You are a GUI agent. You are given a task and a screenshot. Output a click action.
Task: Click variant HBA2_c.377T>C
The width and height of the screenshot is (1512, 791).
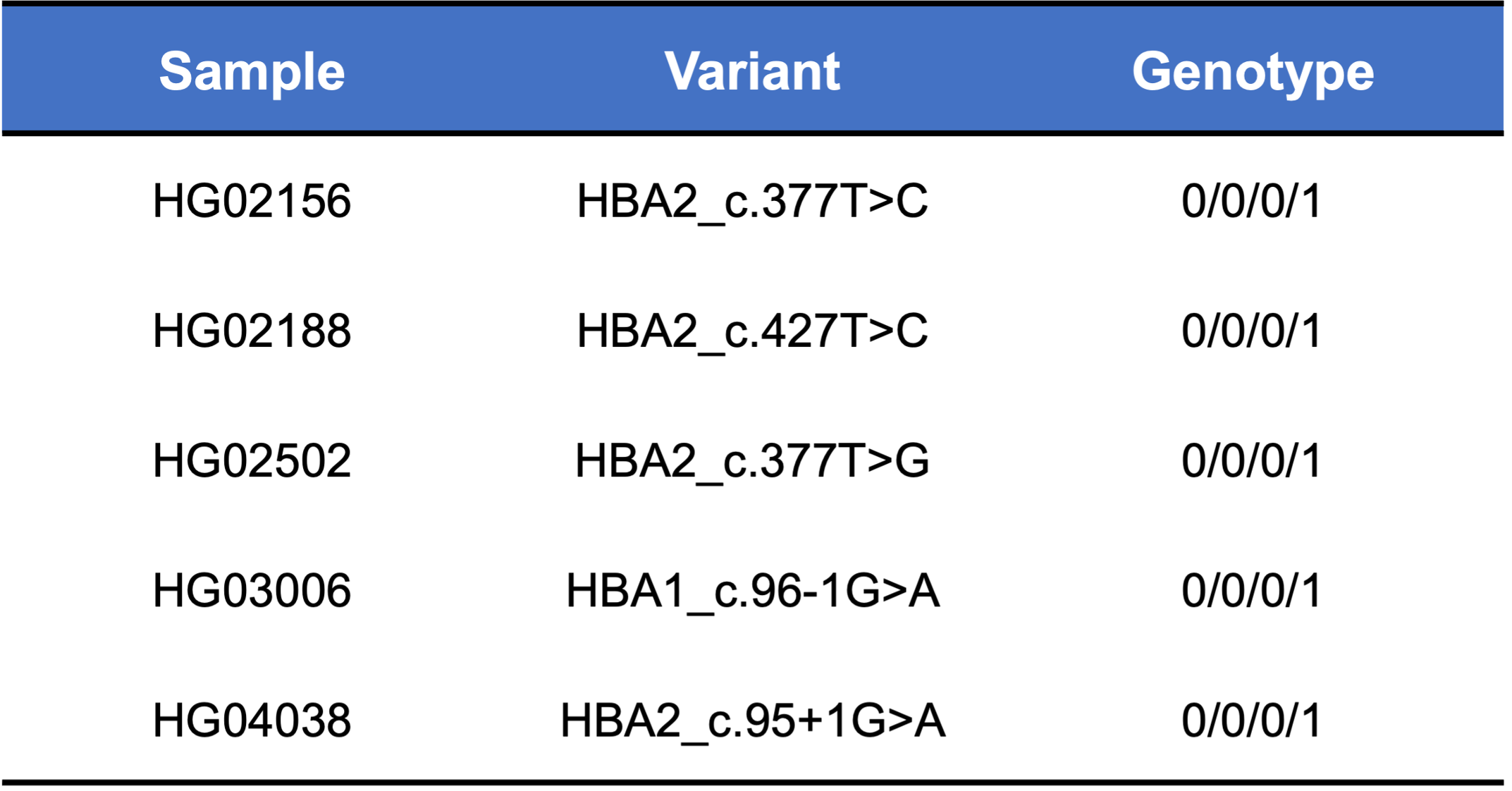pyautogui.click(x=752, y=201)
